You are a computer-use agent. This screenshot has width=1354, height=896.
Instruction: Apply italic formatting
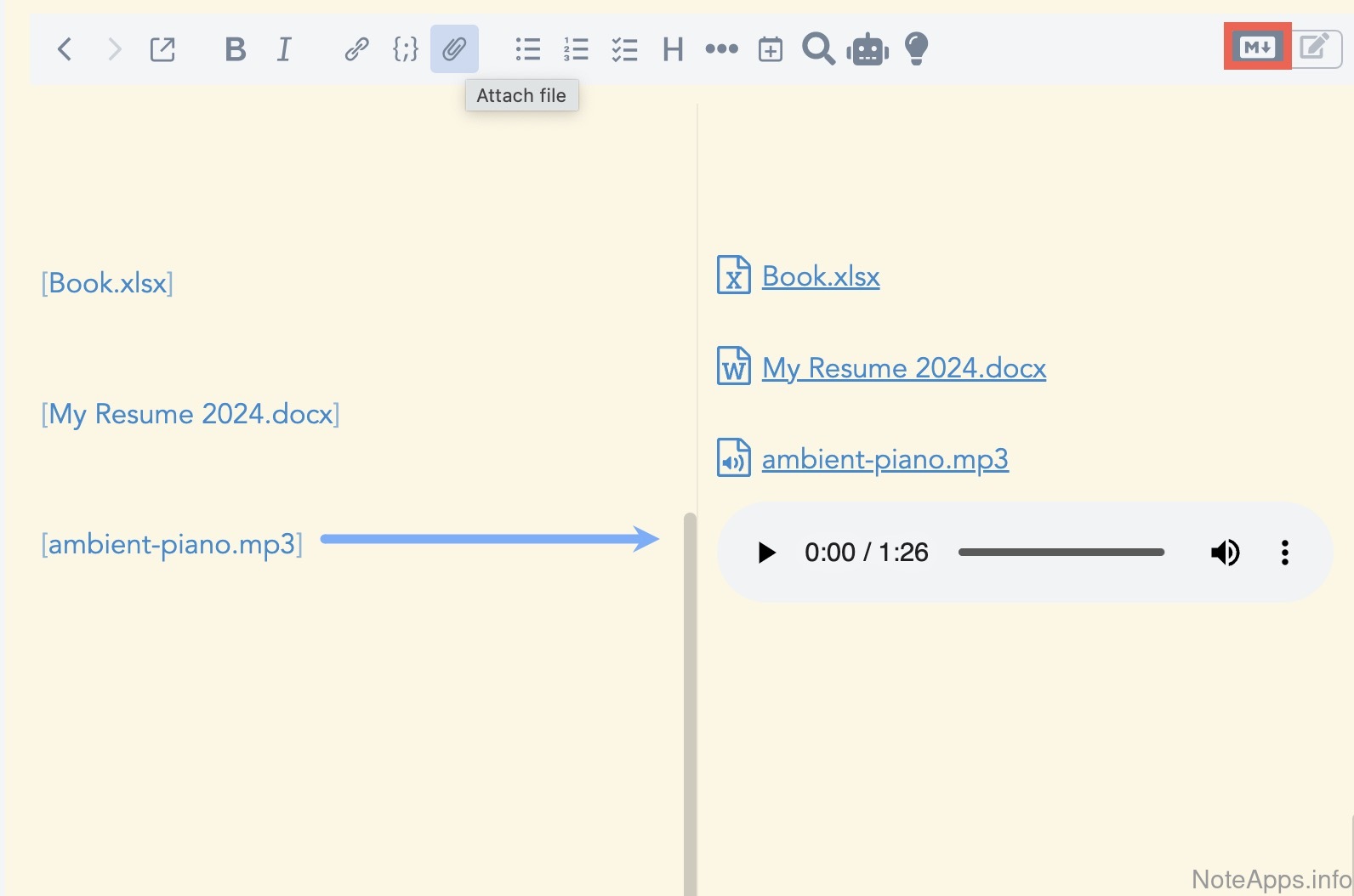click(284, 49)
